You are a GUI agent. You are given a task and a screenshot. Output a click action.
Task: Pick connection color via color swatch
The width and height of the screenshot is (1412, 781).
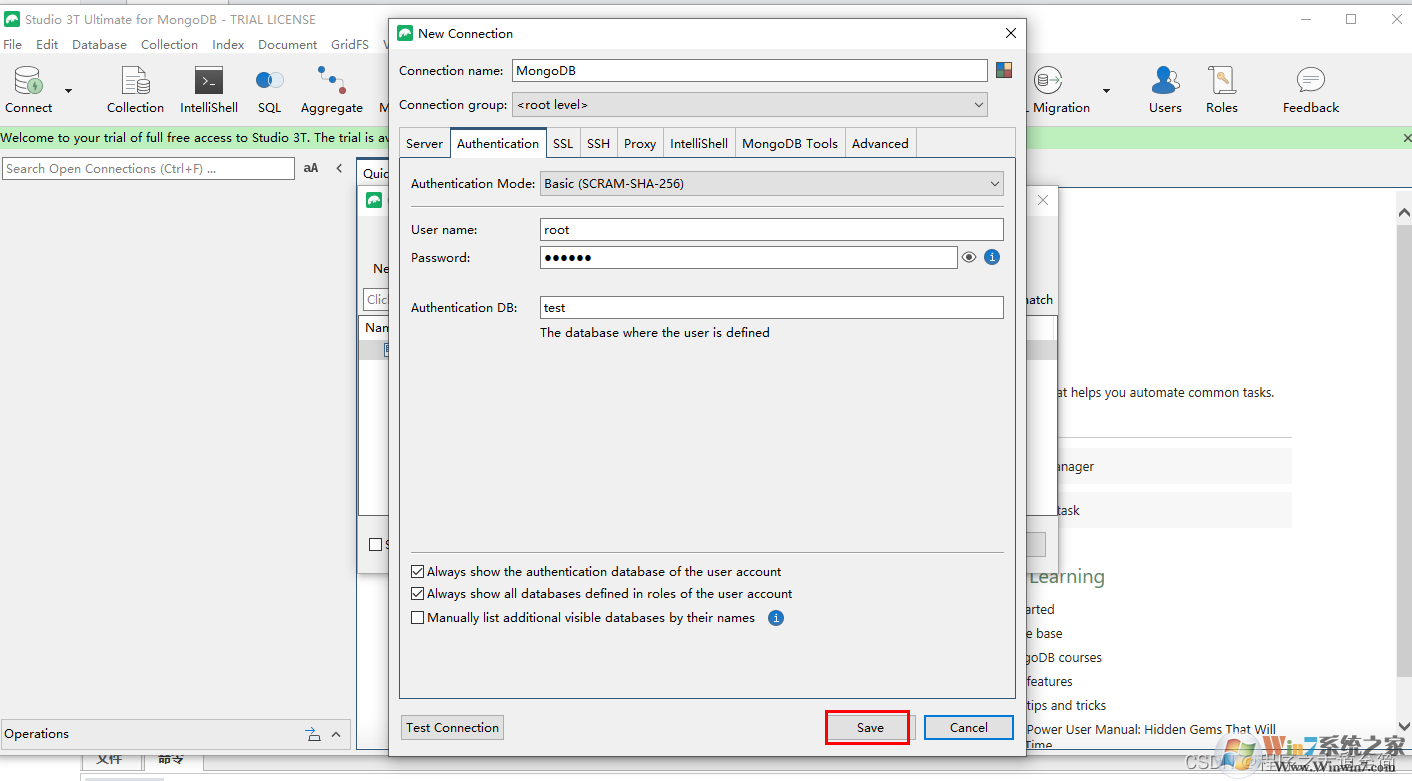point(1004,70)
